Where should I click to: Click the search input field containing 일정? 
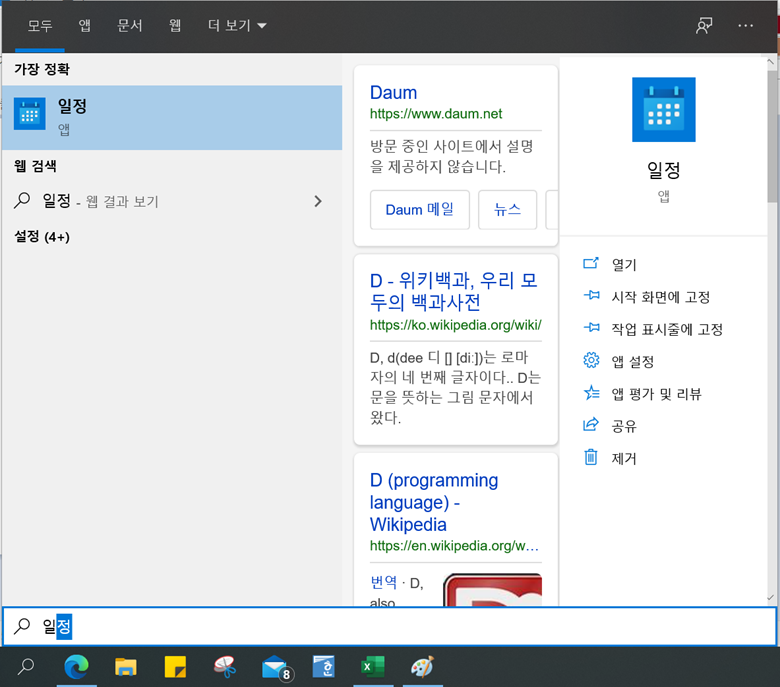(x=390, y=626)
